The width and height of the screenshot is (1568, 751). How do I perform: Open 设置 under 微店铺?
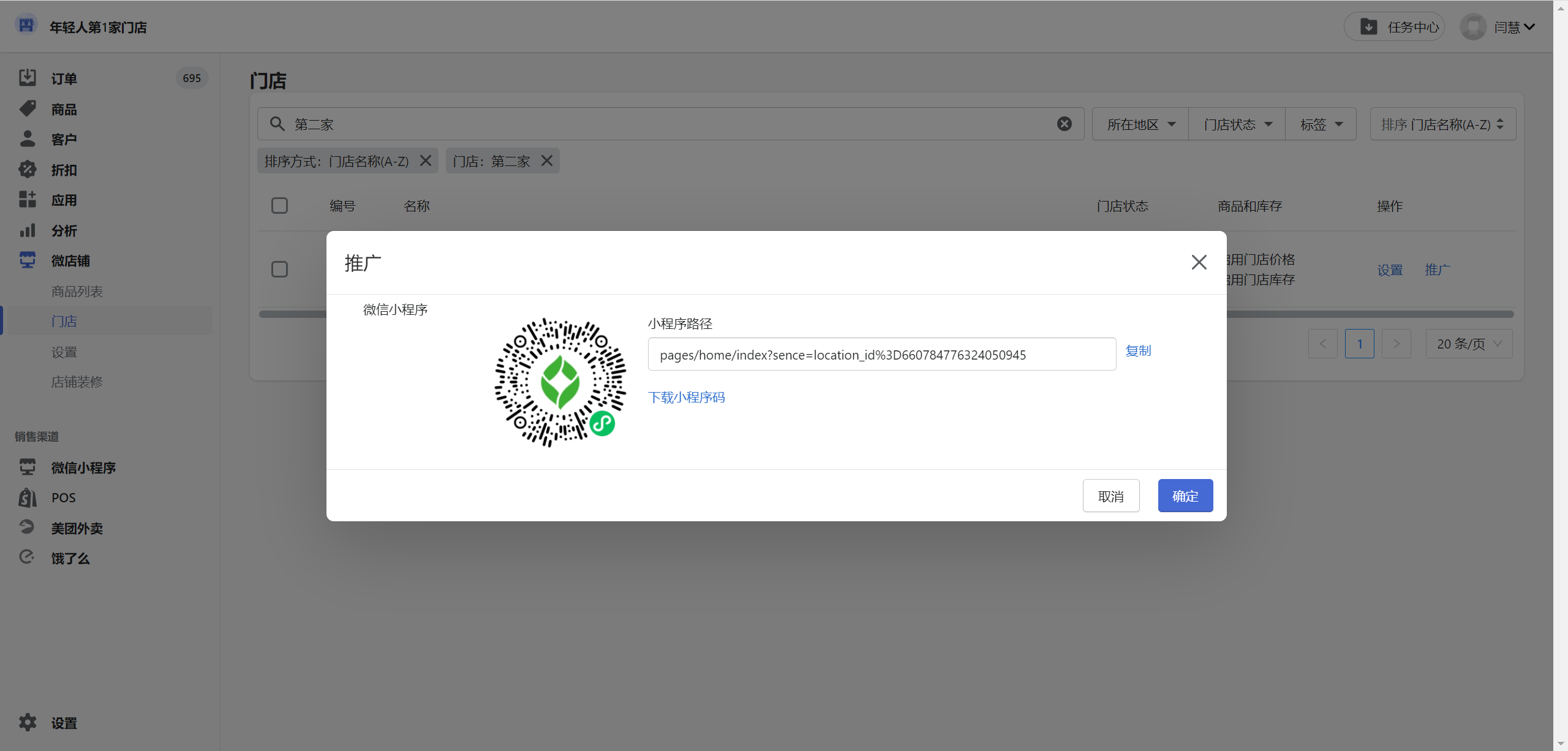pos(64,352)
